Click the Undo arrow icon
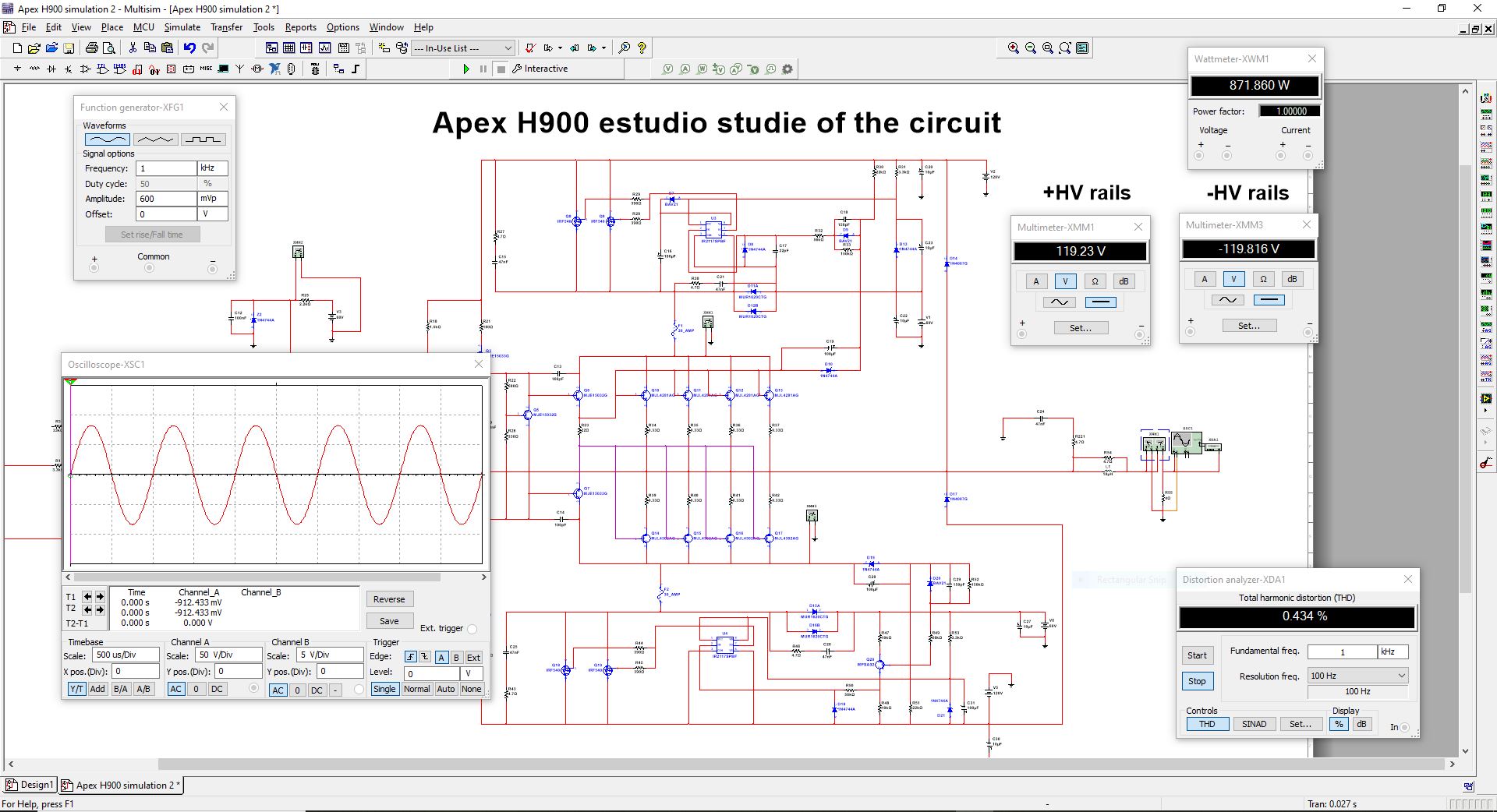This screenshot has height=812, width=1497. [190, 48]
